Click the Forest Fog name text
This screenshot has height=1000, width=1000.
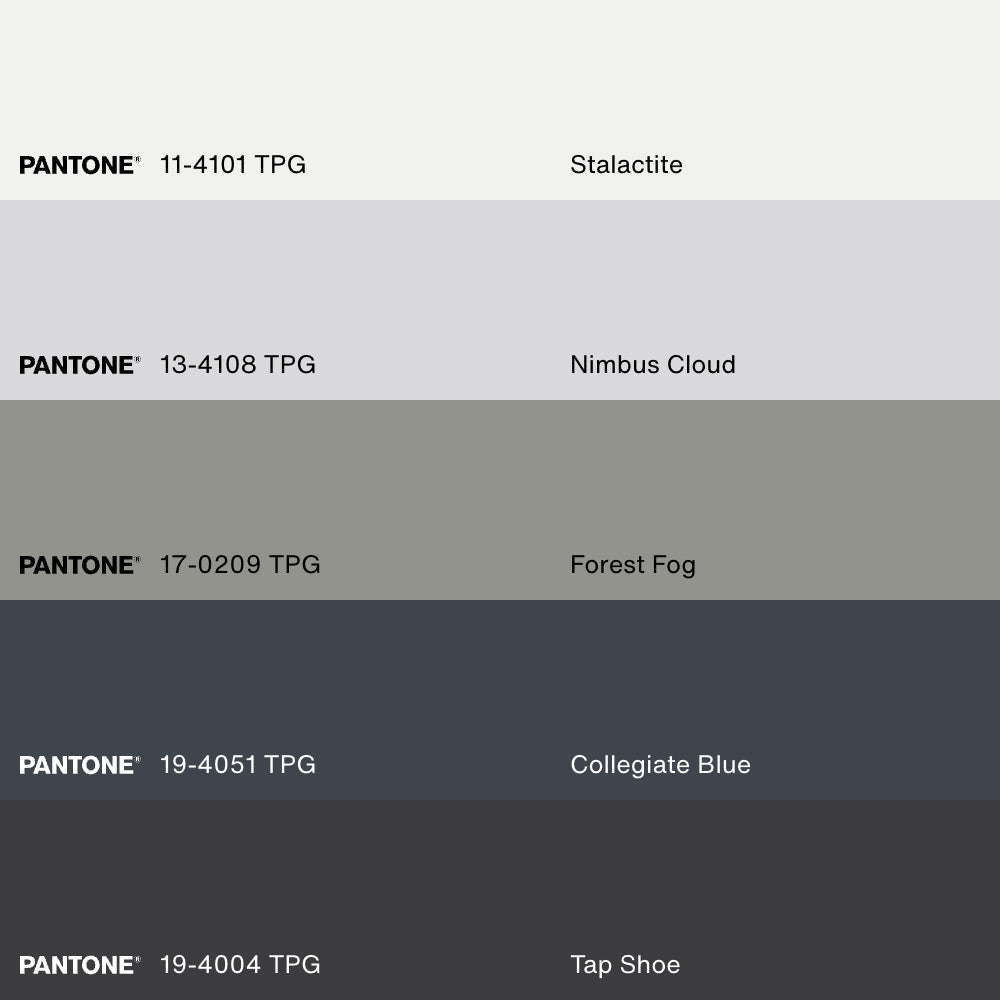(633, 565)
